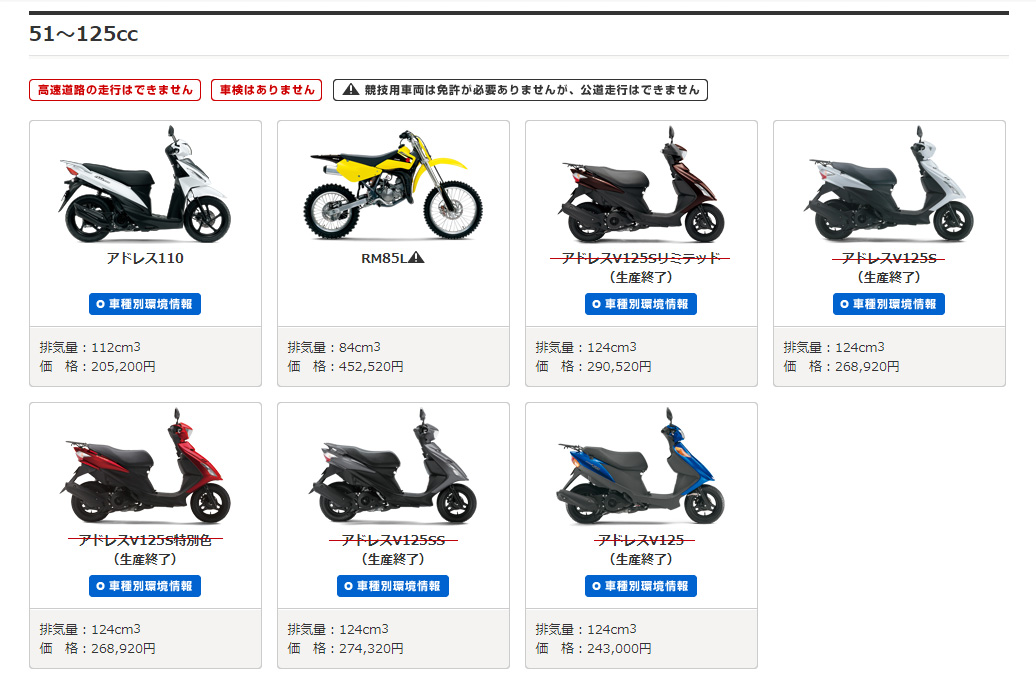
Task: Click 車種別環境情報 button under アドレス110
Action: [x=145, y=304]
